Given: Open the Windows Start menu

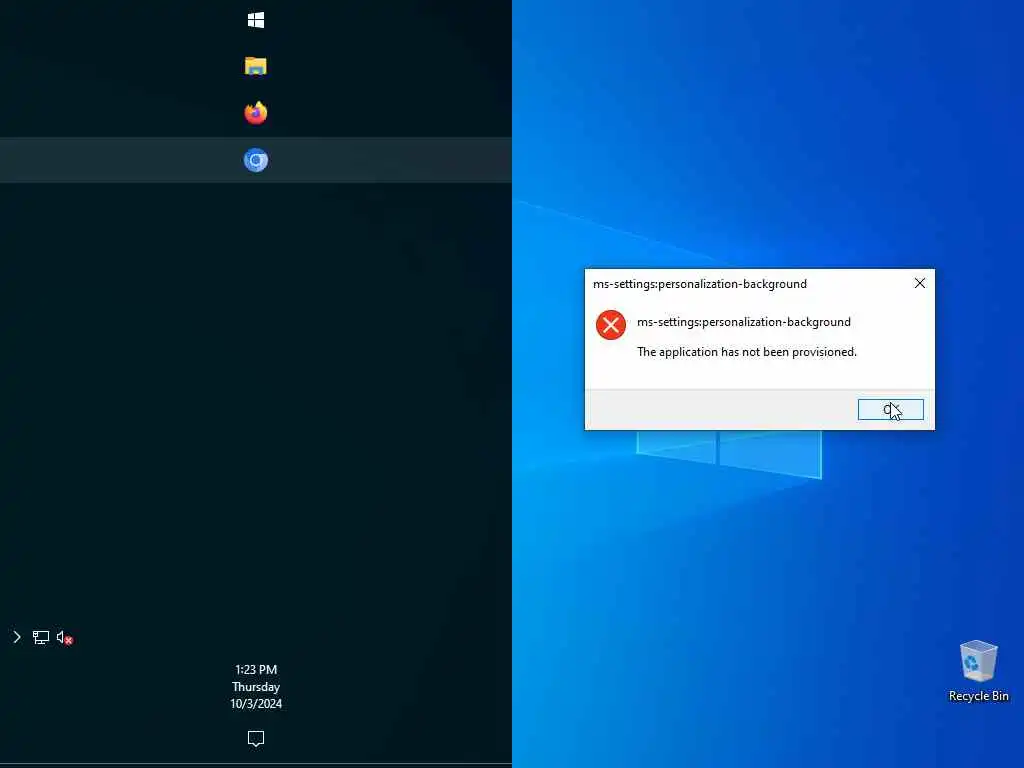Looking at the screenshot, I should pos(256,20).
